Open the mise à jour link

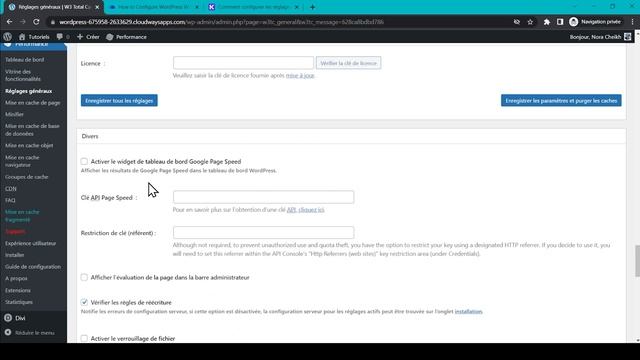pos(300,76)
